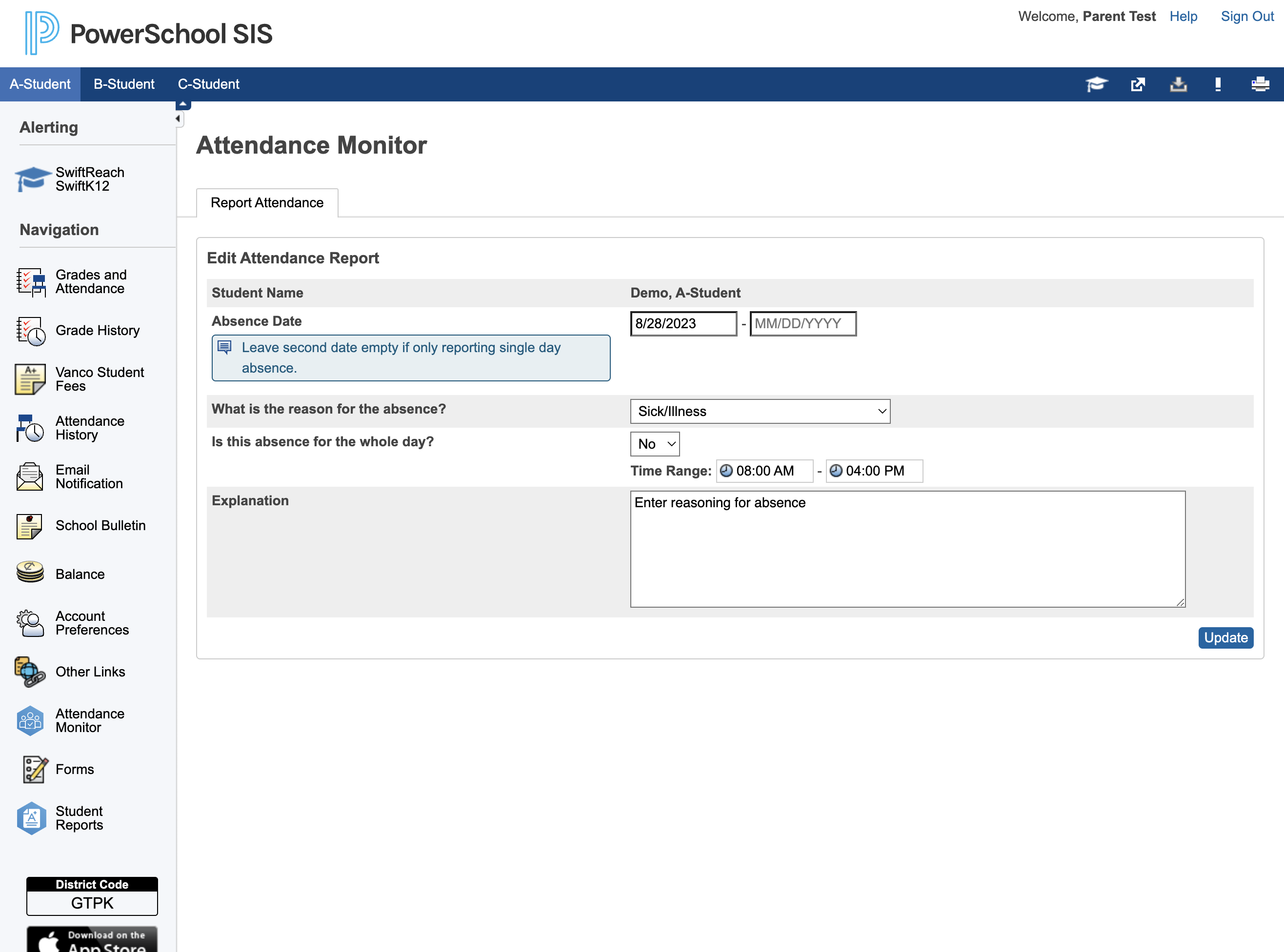Click the download icon in header bar

click(1179, 84)
